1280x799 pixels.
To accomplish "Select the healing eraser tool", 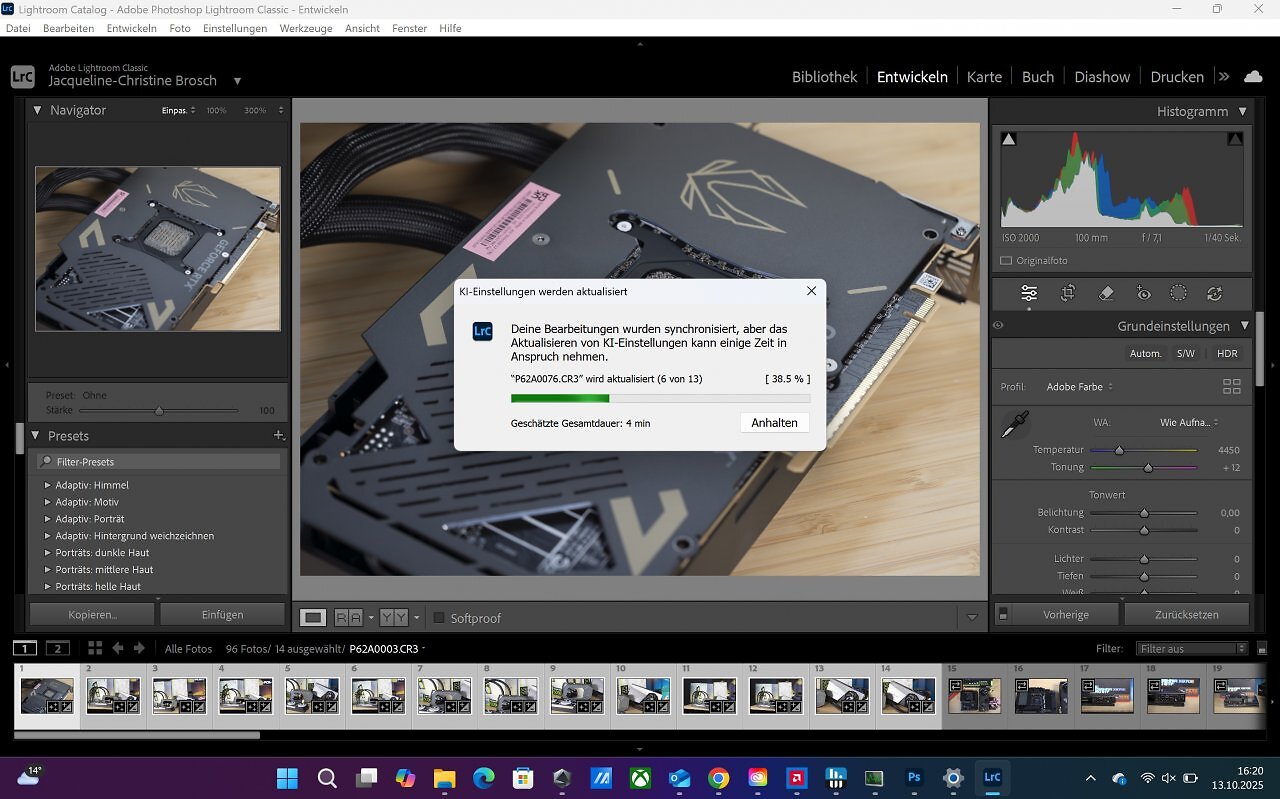I will click(x=1106, y=293).
